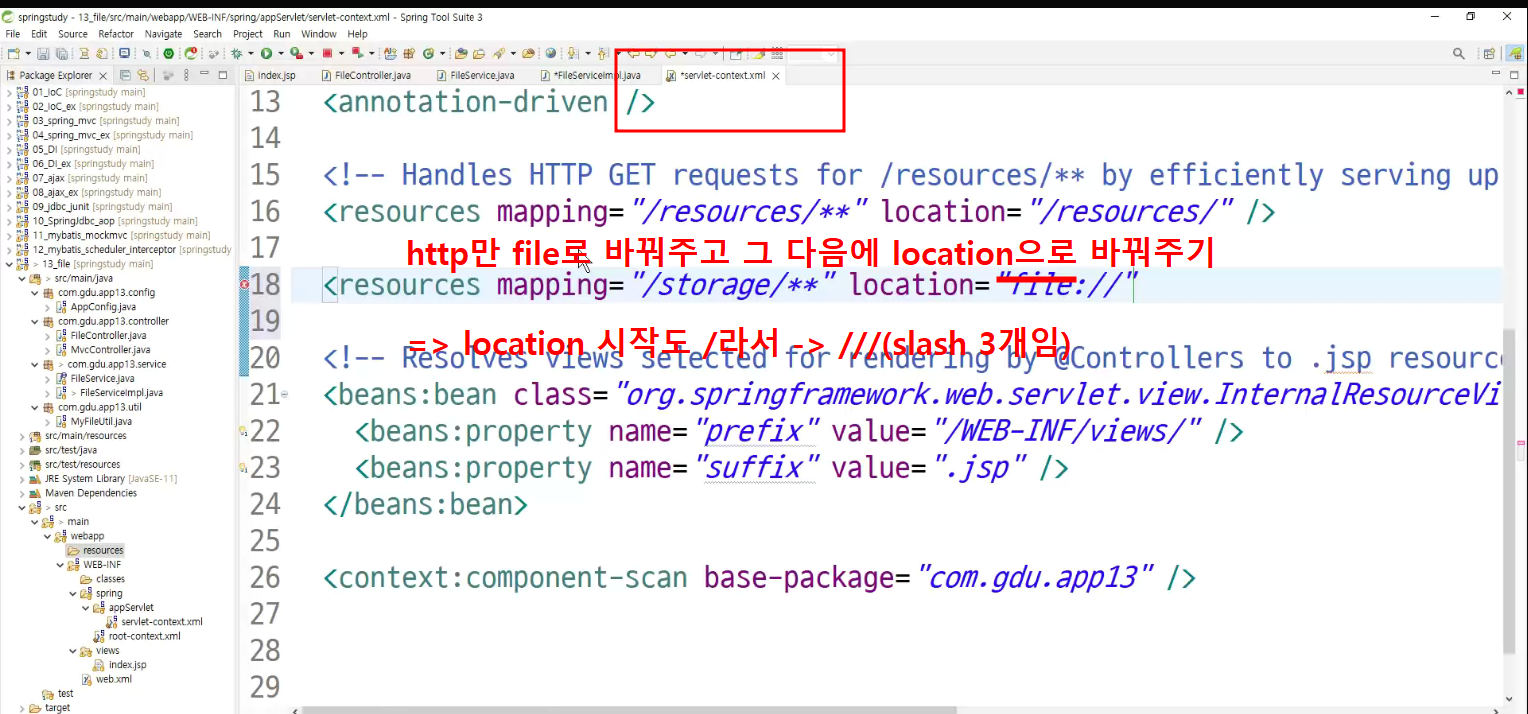Switch to the FileService.java editor tab
Screen dimensions: 1528x714
[475, 76]
